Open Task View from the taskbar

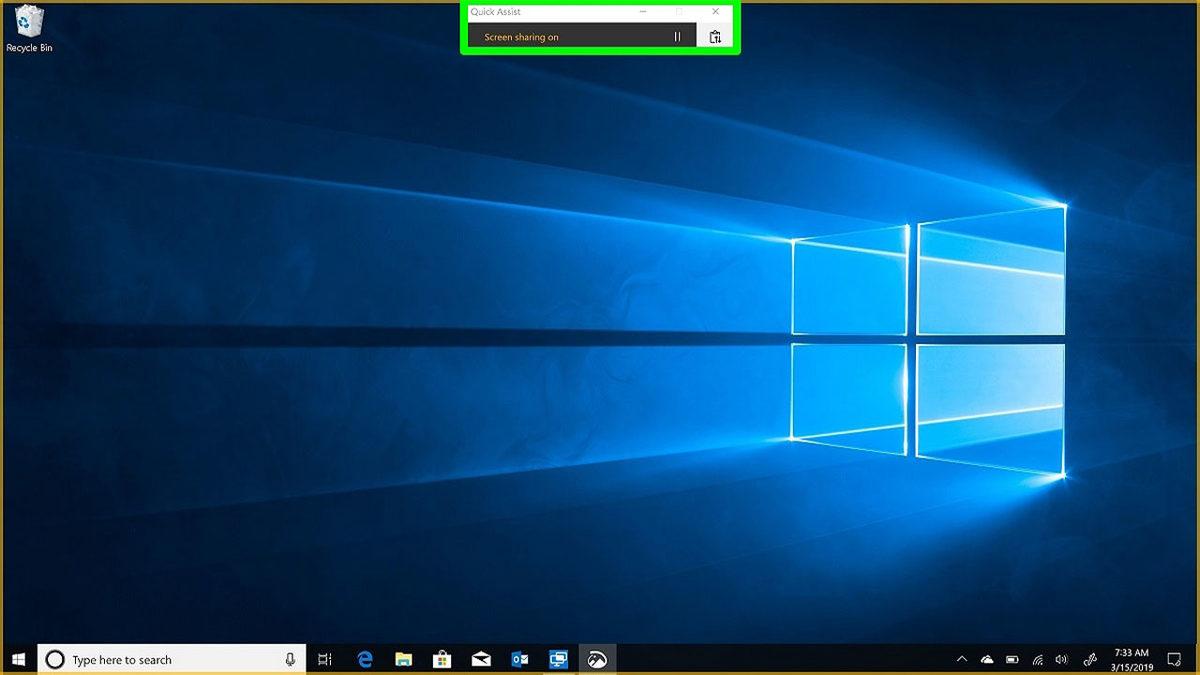tap(325, 658)
